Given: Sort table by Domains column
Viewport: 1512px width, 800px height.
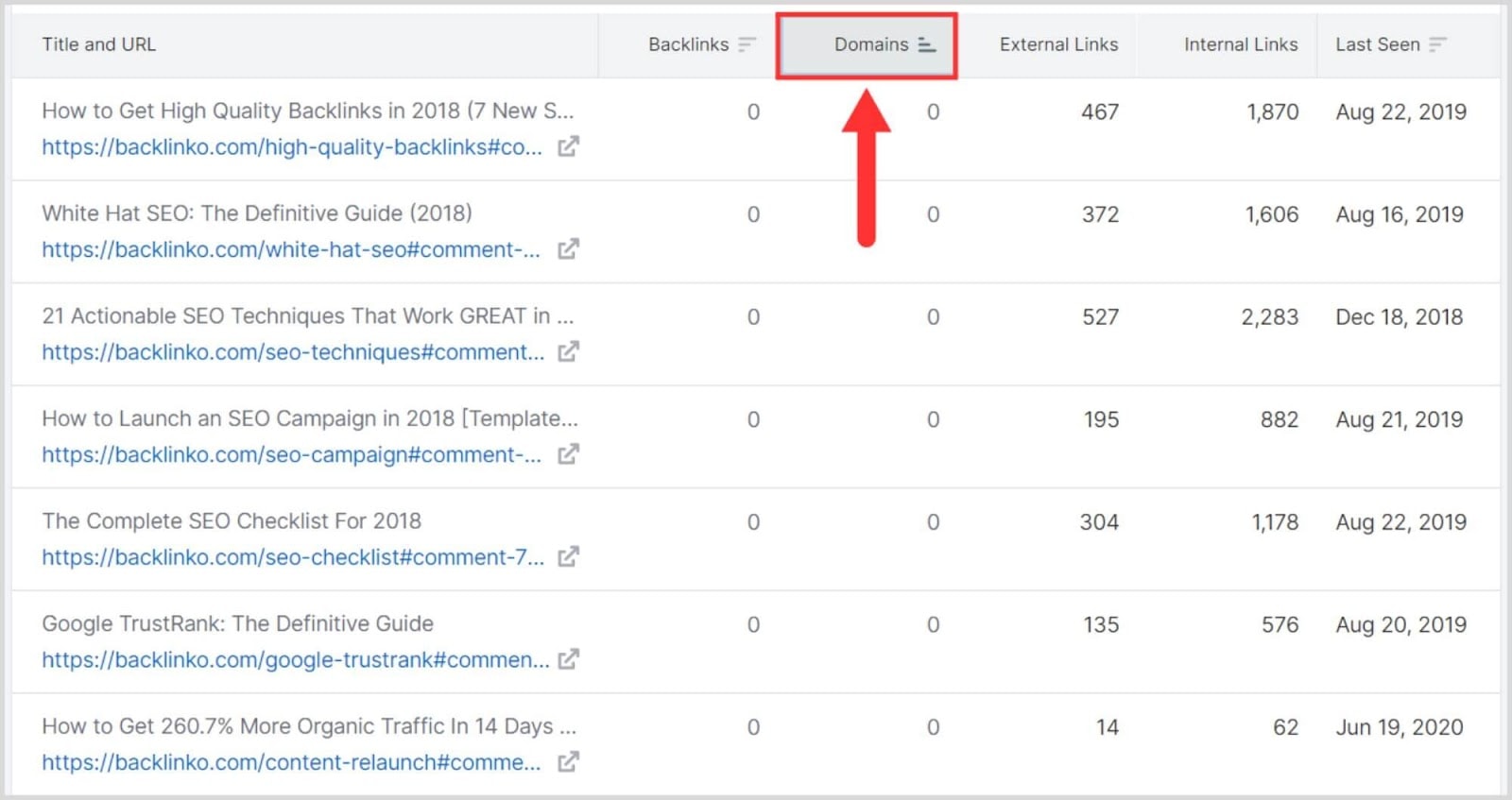Looking at the screenshot, I should point(870,44).
